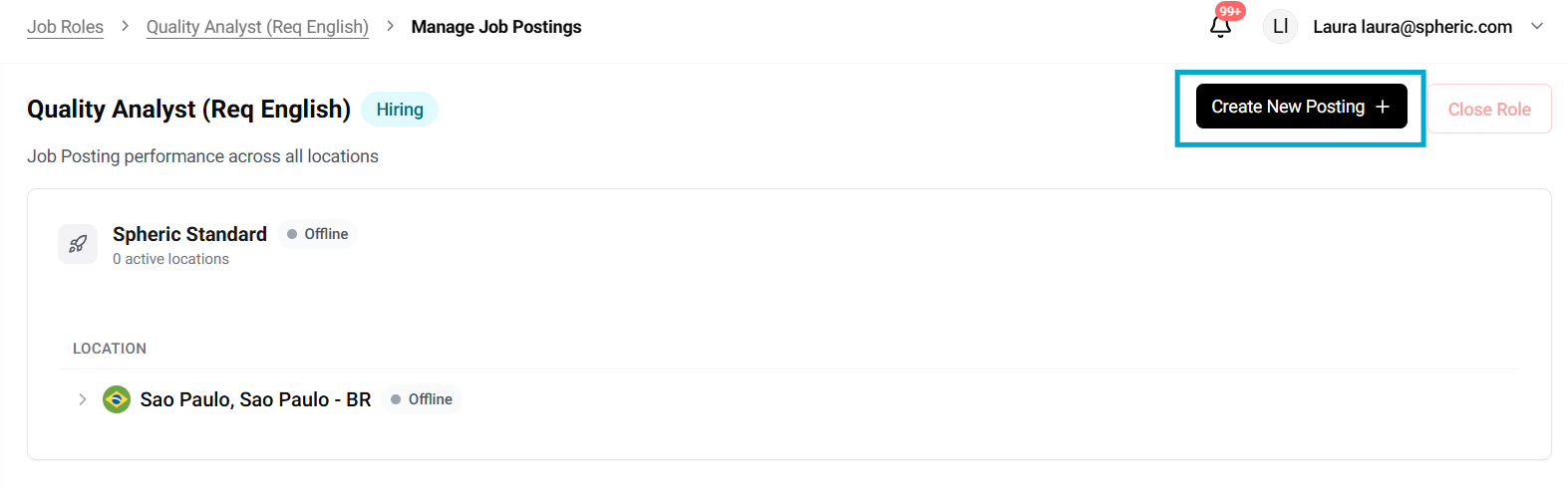Expand the Sao Paulo location row

point(82,399)
